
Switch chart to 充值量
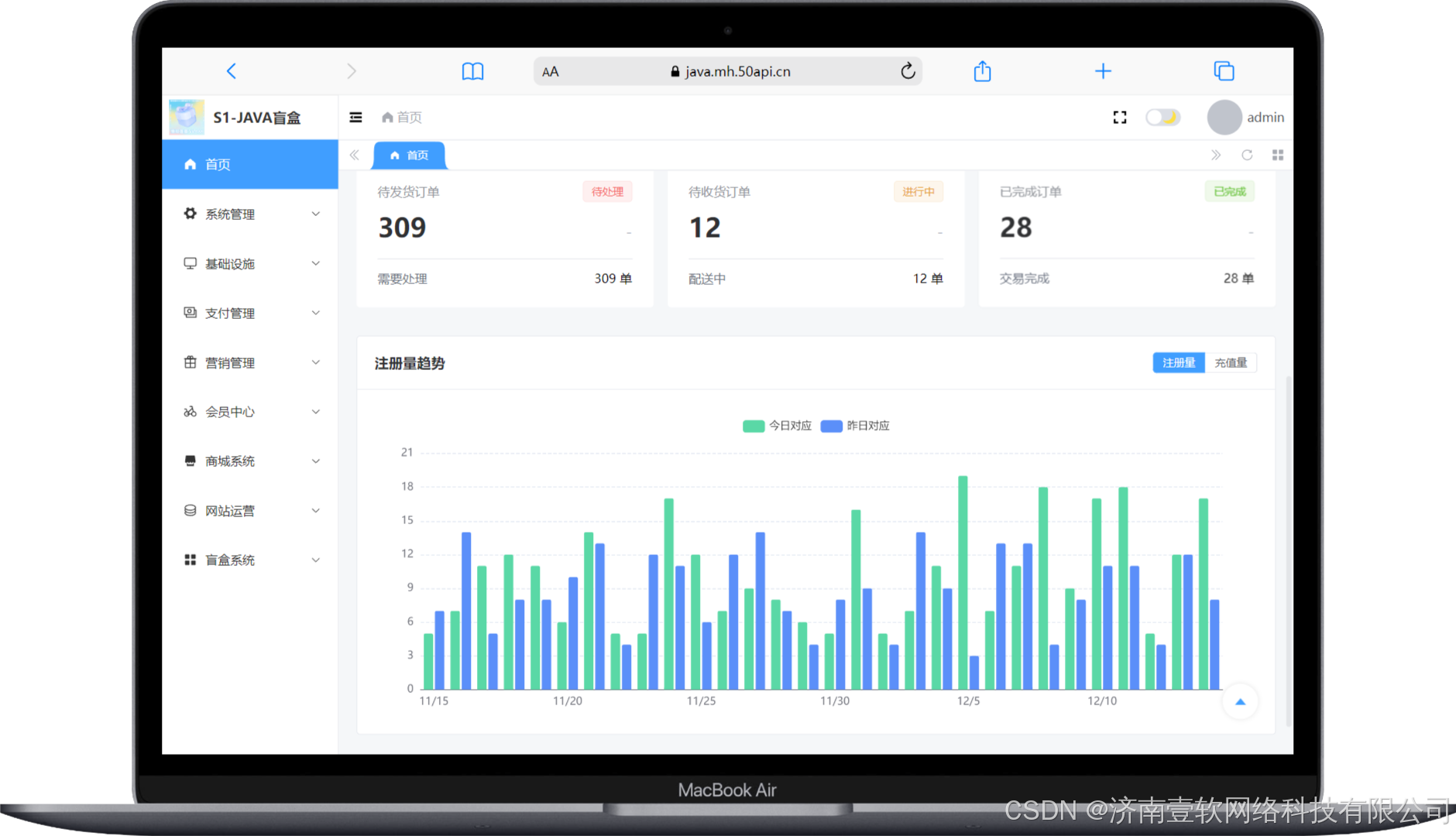coord(1231,362)
